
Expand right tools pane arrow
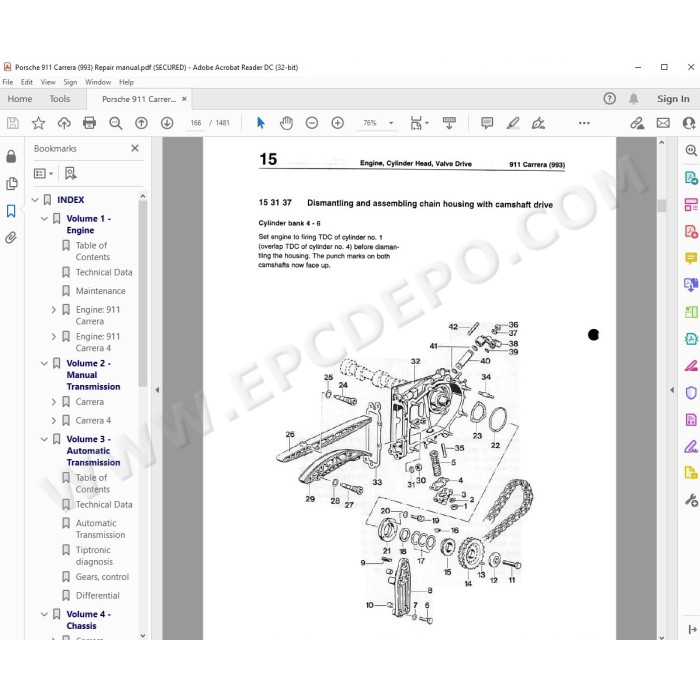point(672,390)
